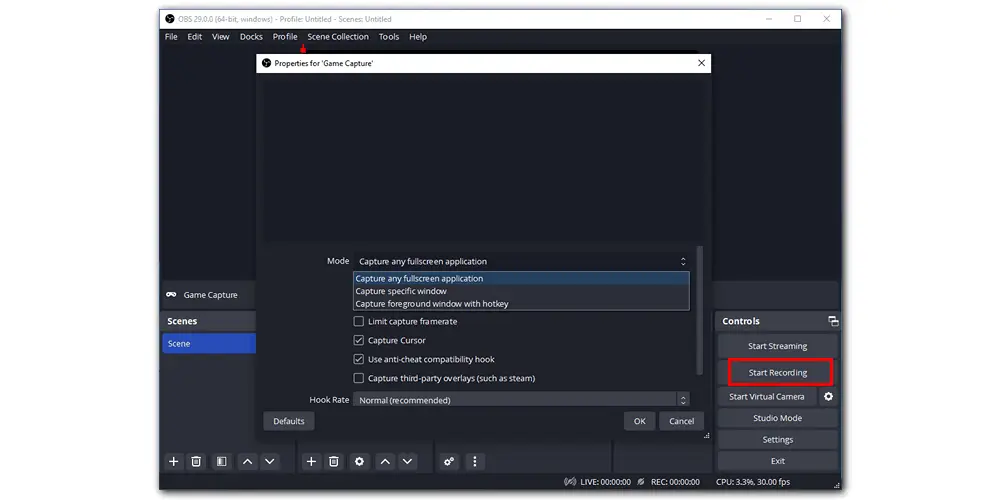1000x500 pixels.
Task: Click the CPU 3.3%, 30.00 fps status text
Action: coord(753,482)
